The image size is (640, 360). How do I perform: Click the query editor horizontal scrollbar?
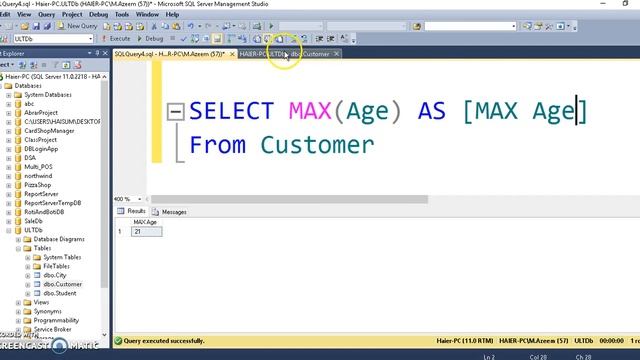[x=289, y=199]
